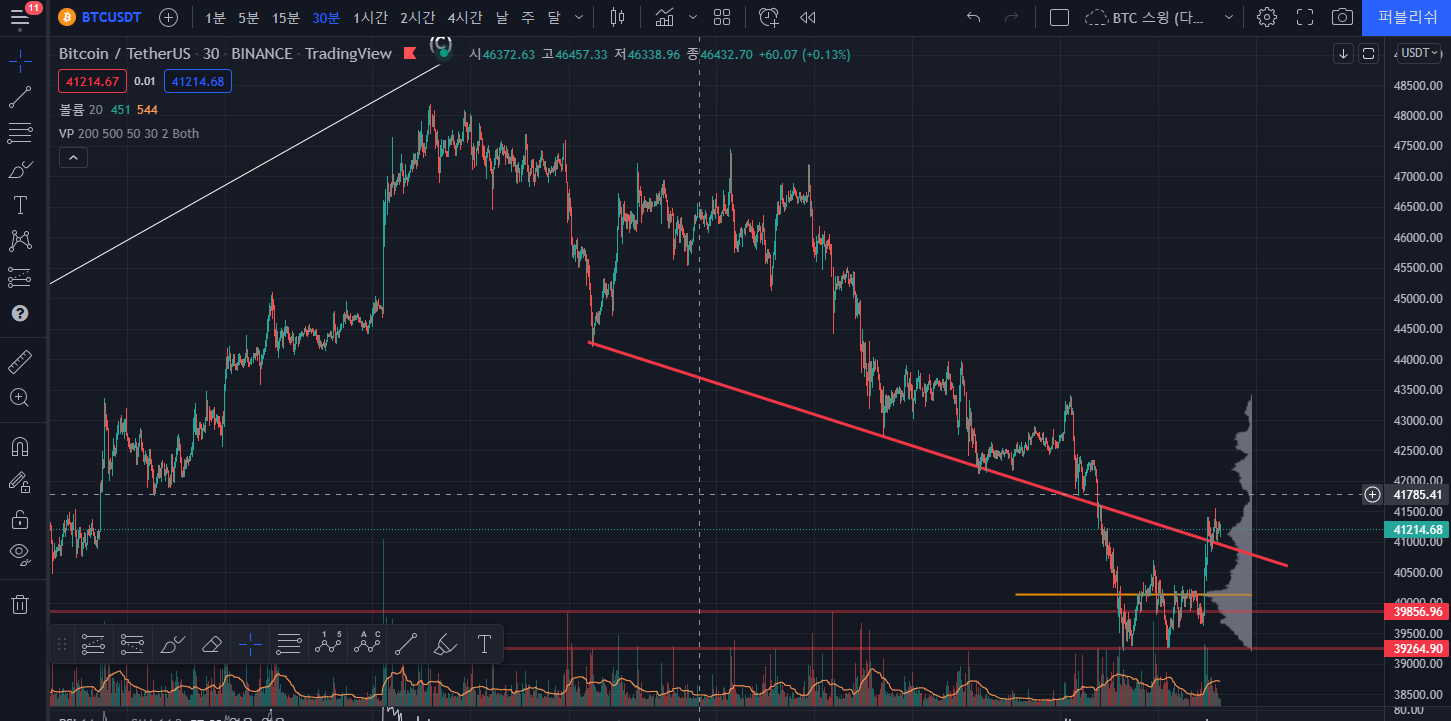
Task: Select the monthly 달 timeframe
Action: coord(554,17)
